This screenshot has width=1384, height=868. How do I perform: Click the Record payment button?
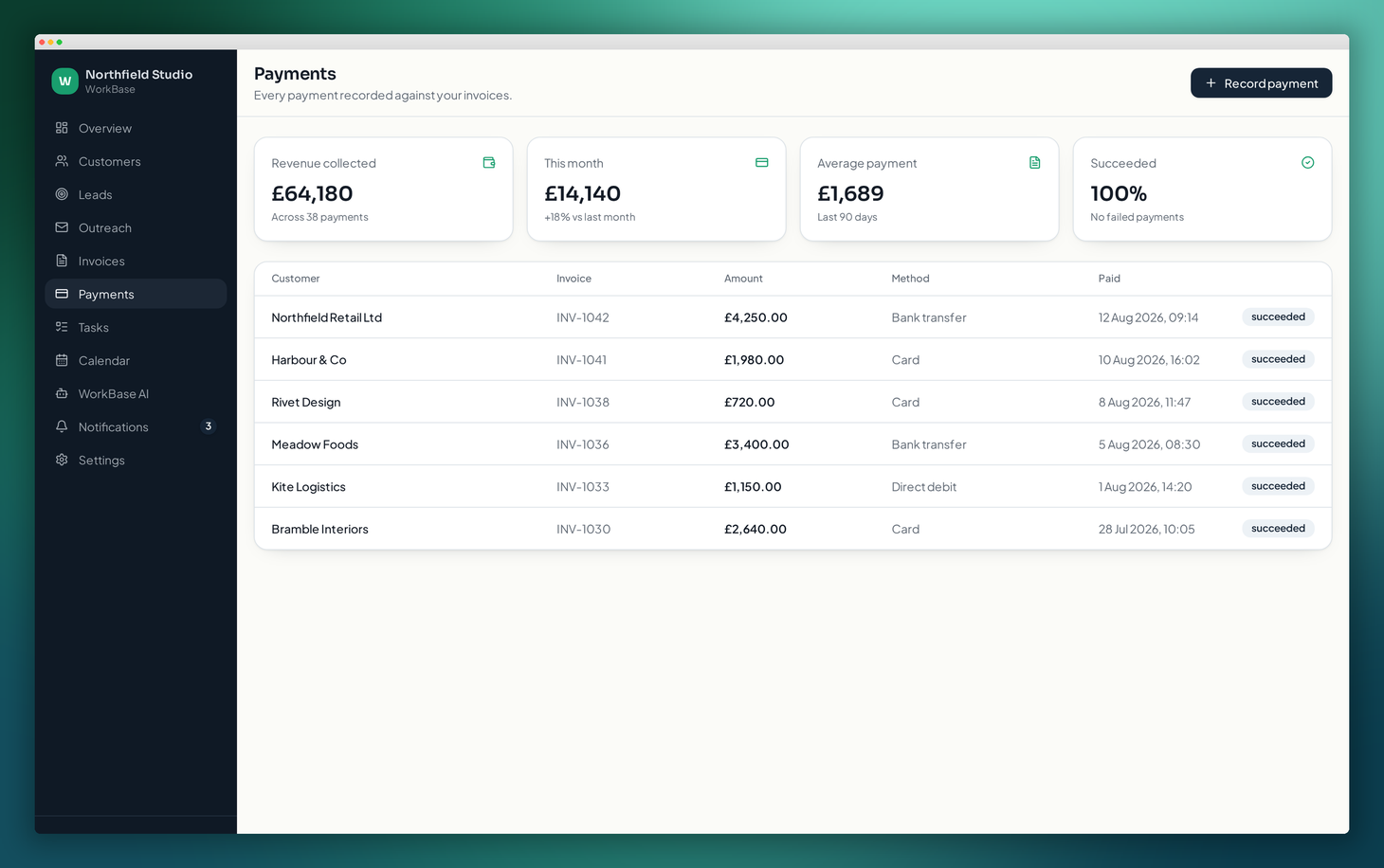point(1261,83)
